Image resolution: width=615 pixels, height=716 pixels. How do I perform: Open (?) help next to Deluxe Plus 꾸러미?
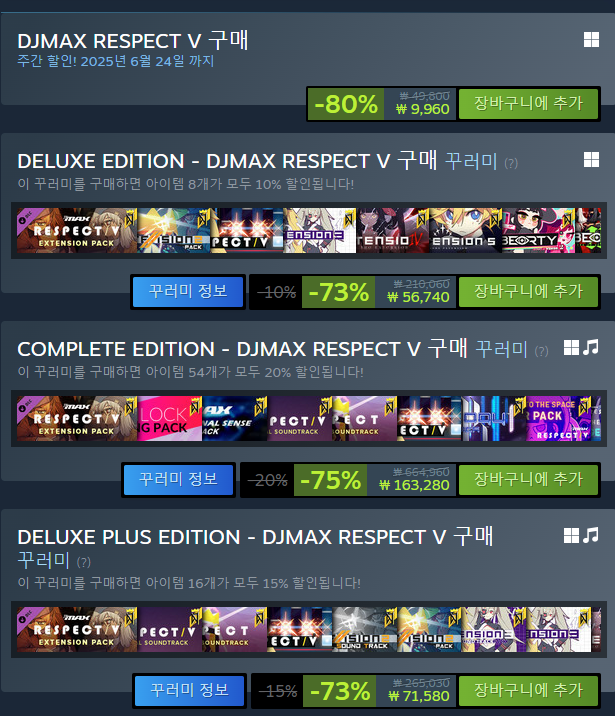[x=84, y=562]
